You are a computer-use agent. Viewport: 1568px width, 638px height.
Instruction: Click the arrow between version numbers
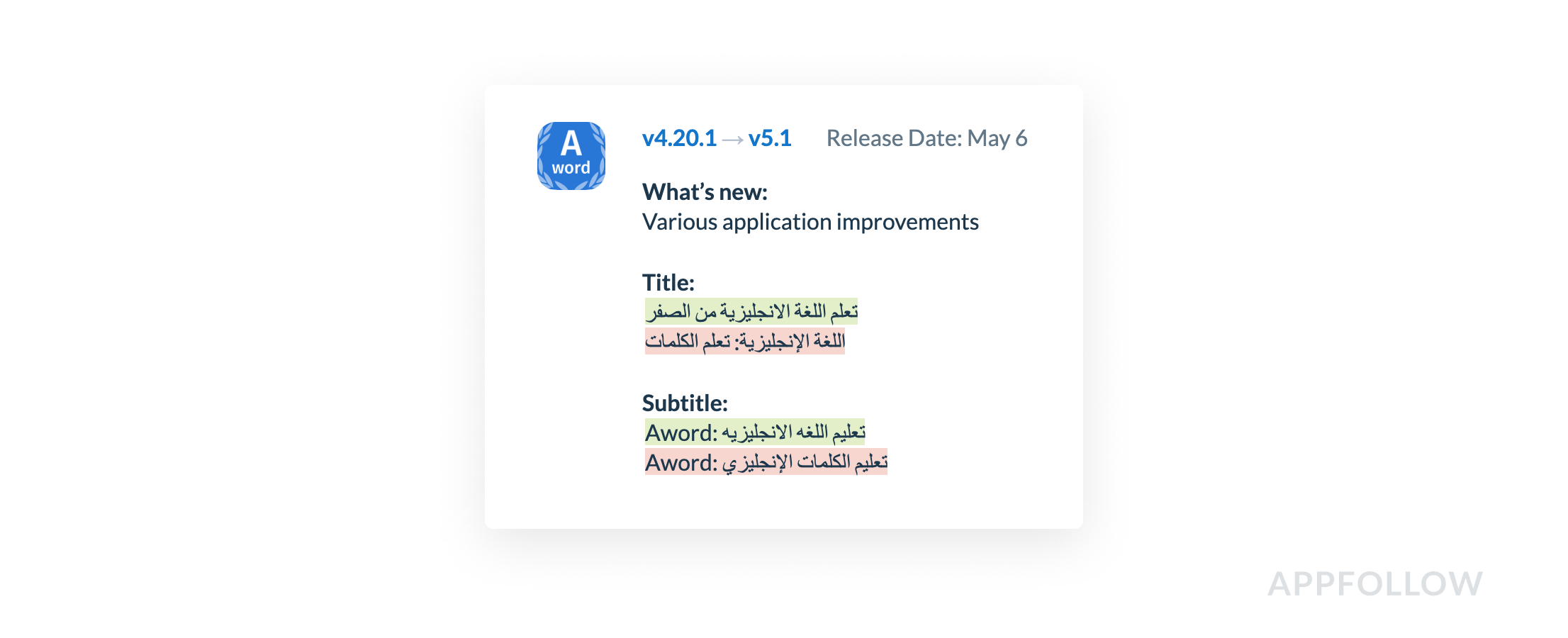pos(732,140)
